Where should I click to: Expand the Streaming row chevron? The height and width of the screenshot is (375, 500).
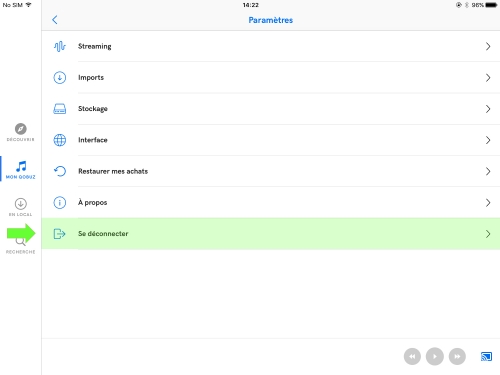tap(488, 46)
